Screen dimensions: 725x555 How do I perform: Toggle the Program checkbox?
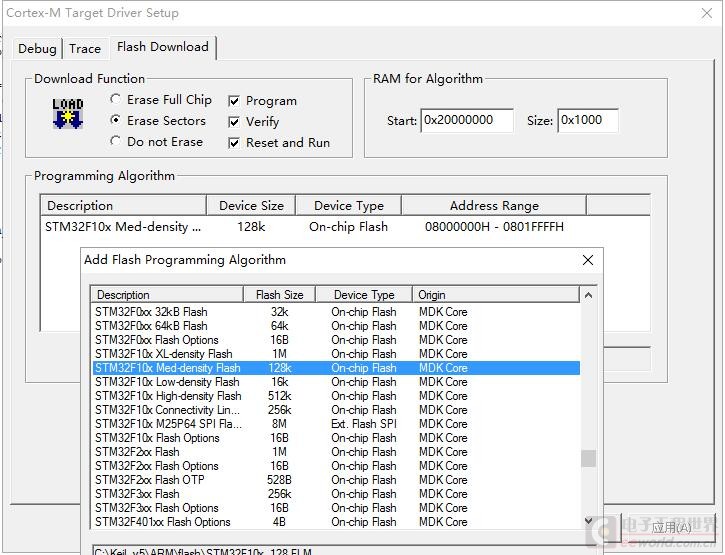coord(263,101)
